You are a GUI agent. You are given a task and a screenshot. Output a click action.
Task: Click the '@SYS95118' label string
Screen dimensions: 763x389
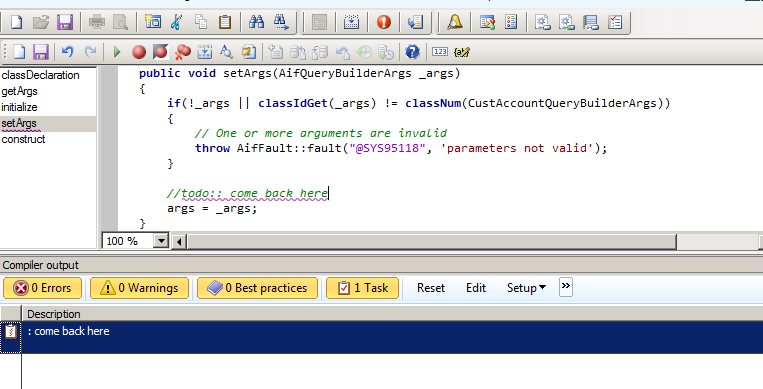coord(387,148)
